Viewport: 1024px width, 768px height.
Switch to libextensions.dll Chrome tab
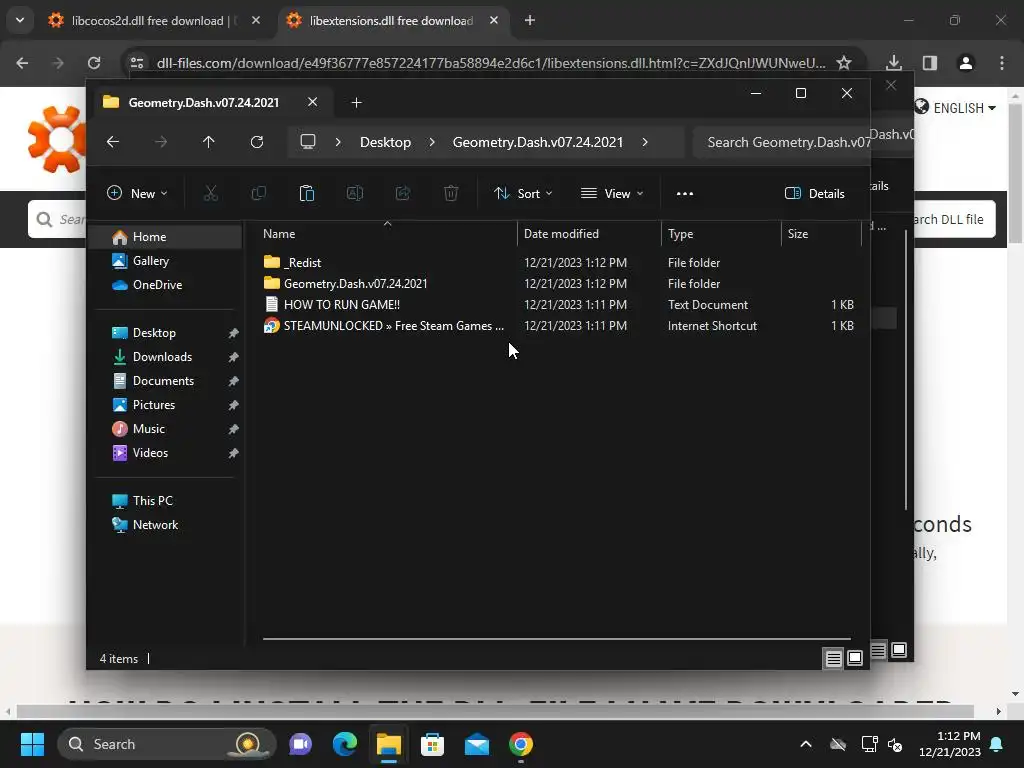[395, 20]
